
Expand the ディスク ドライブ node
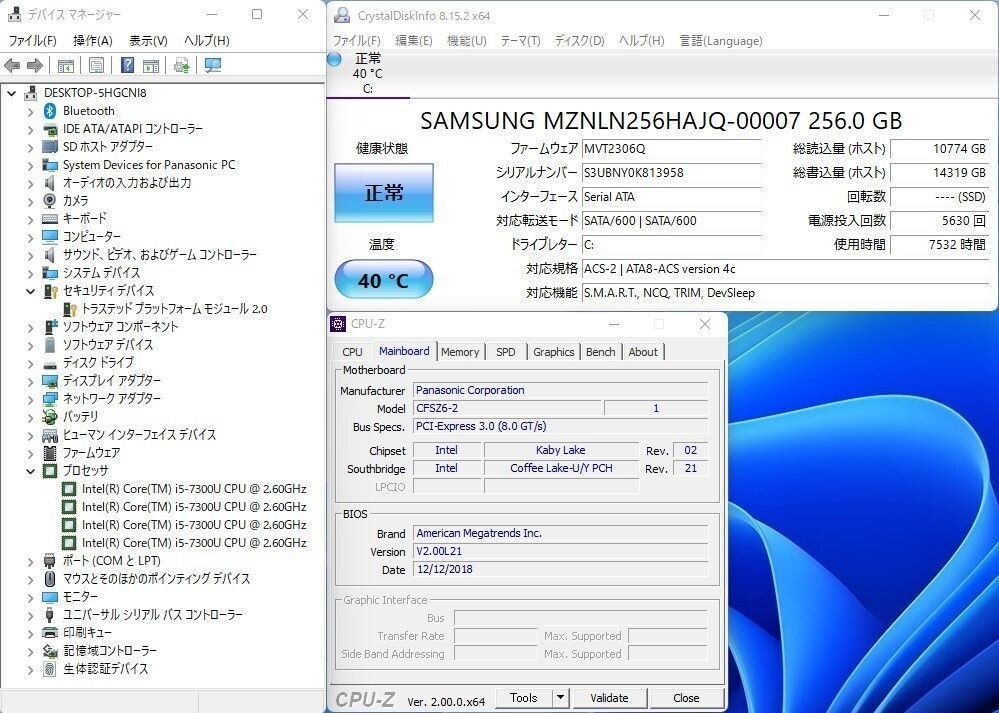[x=30, y=363]
